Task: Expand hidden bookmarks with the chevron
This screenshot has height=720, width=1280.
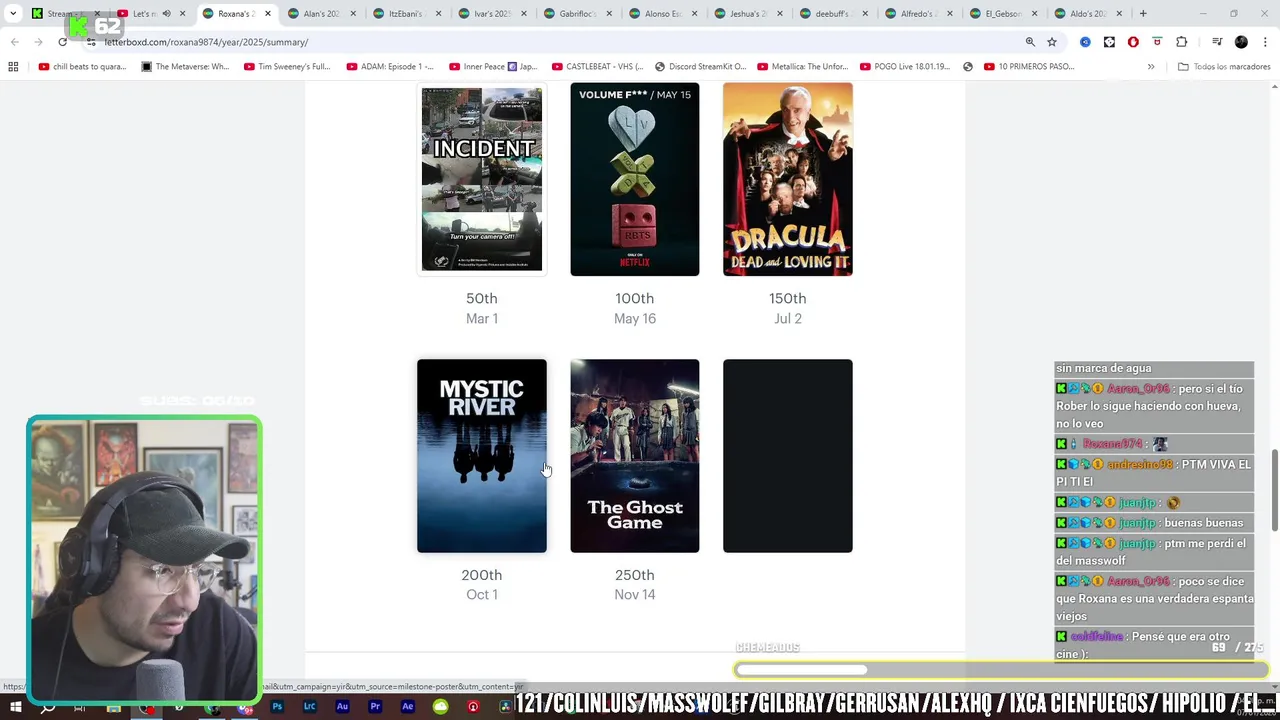Action: tap(1151, 67)
